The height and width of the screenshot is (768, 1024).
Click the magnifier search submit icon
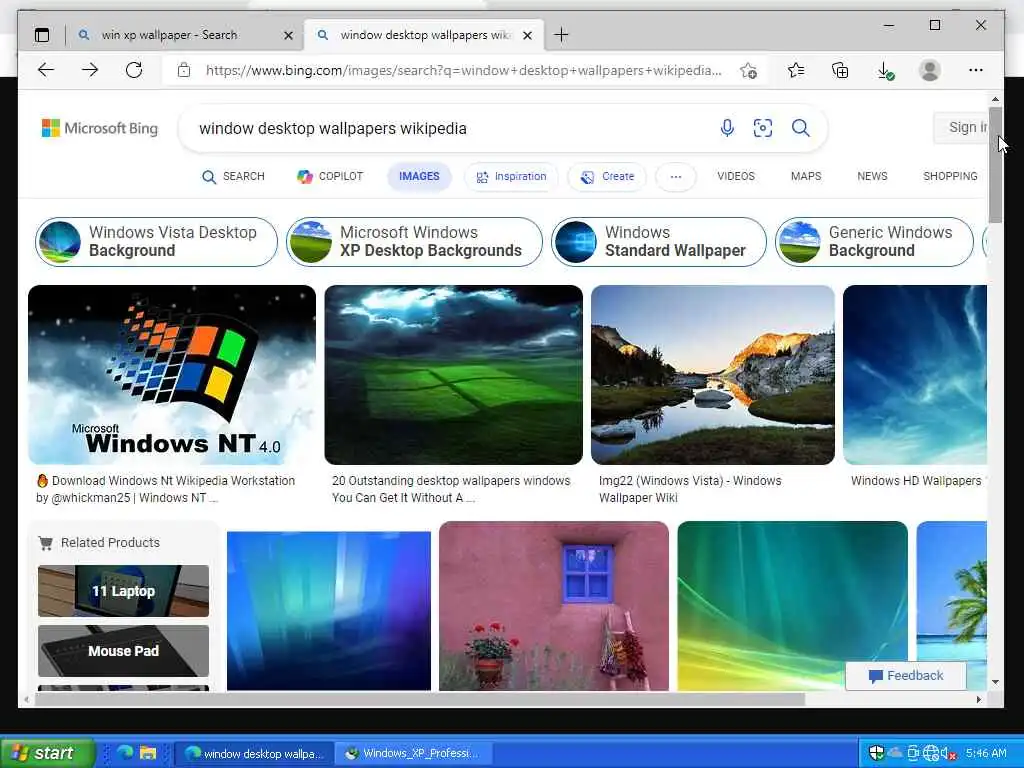(801, 128)
